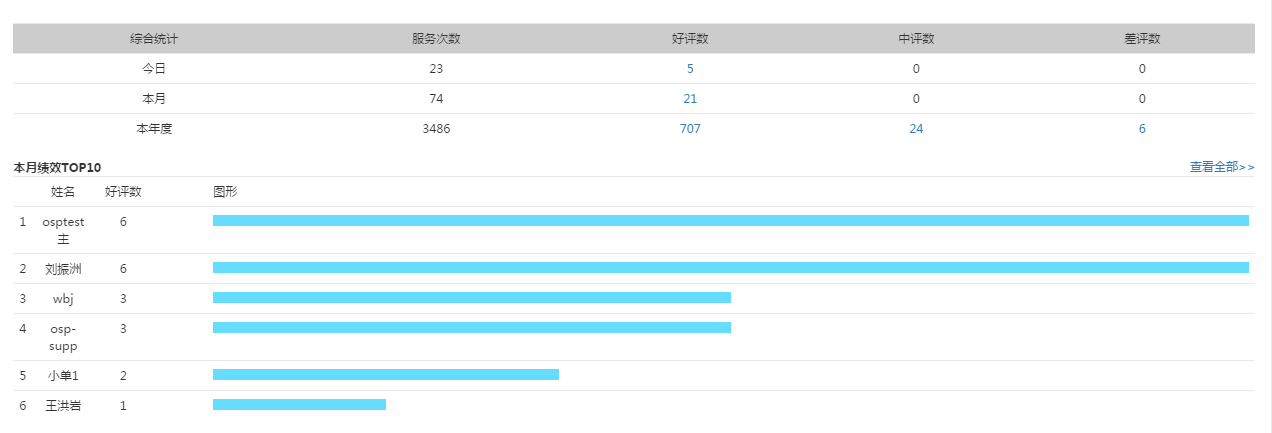The height and width of the screenshot is (433, 1272).
Task: Click today's good review count 5
Action: [x=690, y=69]
